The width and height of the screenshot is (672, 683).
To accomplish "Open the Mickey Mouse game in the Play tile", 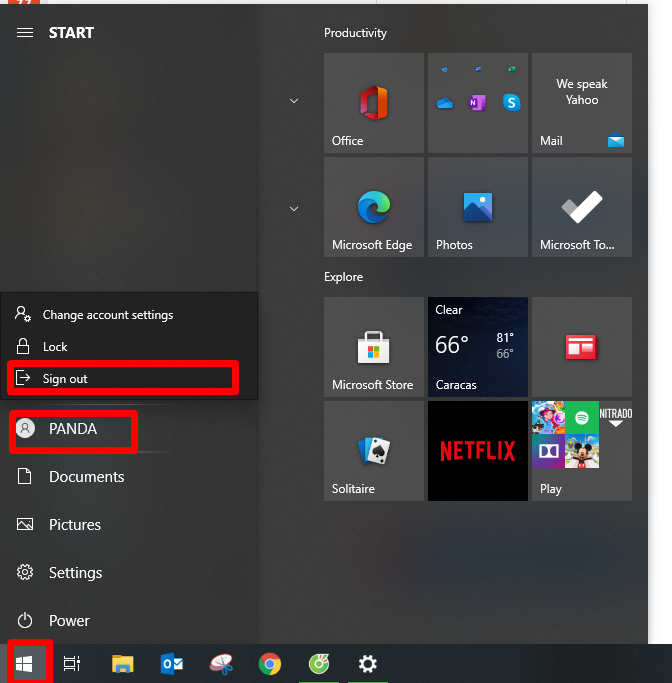I will [x=582, y=451].
